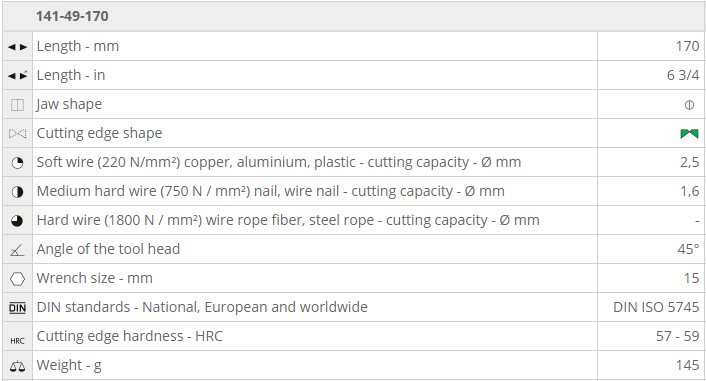Click the Medium hard wire half-circle icon
Image resolution: width=706 pixels, height=381 pixels.
pos(18,192)
